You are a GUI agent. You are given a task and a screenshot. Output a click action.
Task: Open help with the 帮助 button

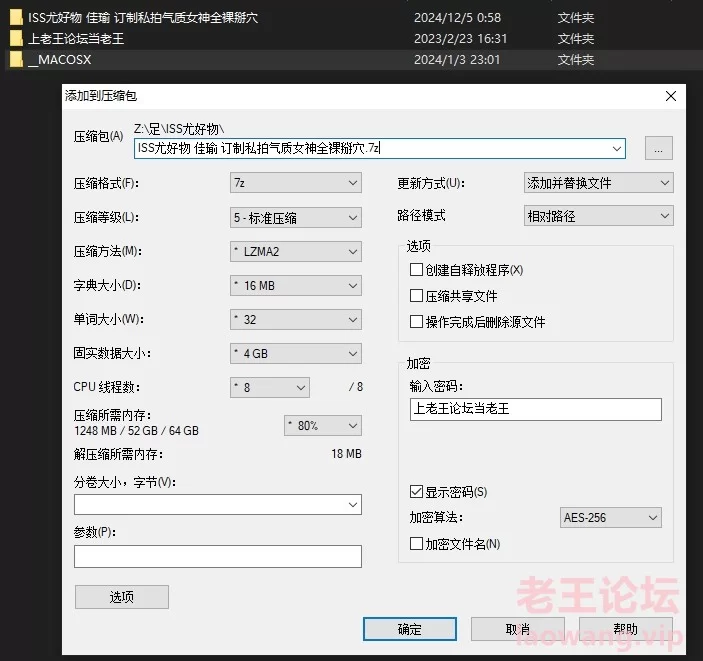[625, 629]
